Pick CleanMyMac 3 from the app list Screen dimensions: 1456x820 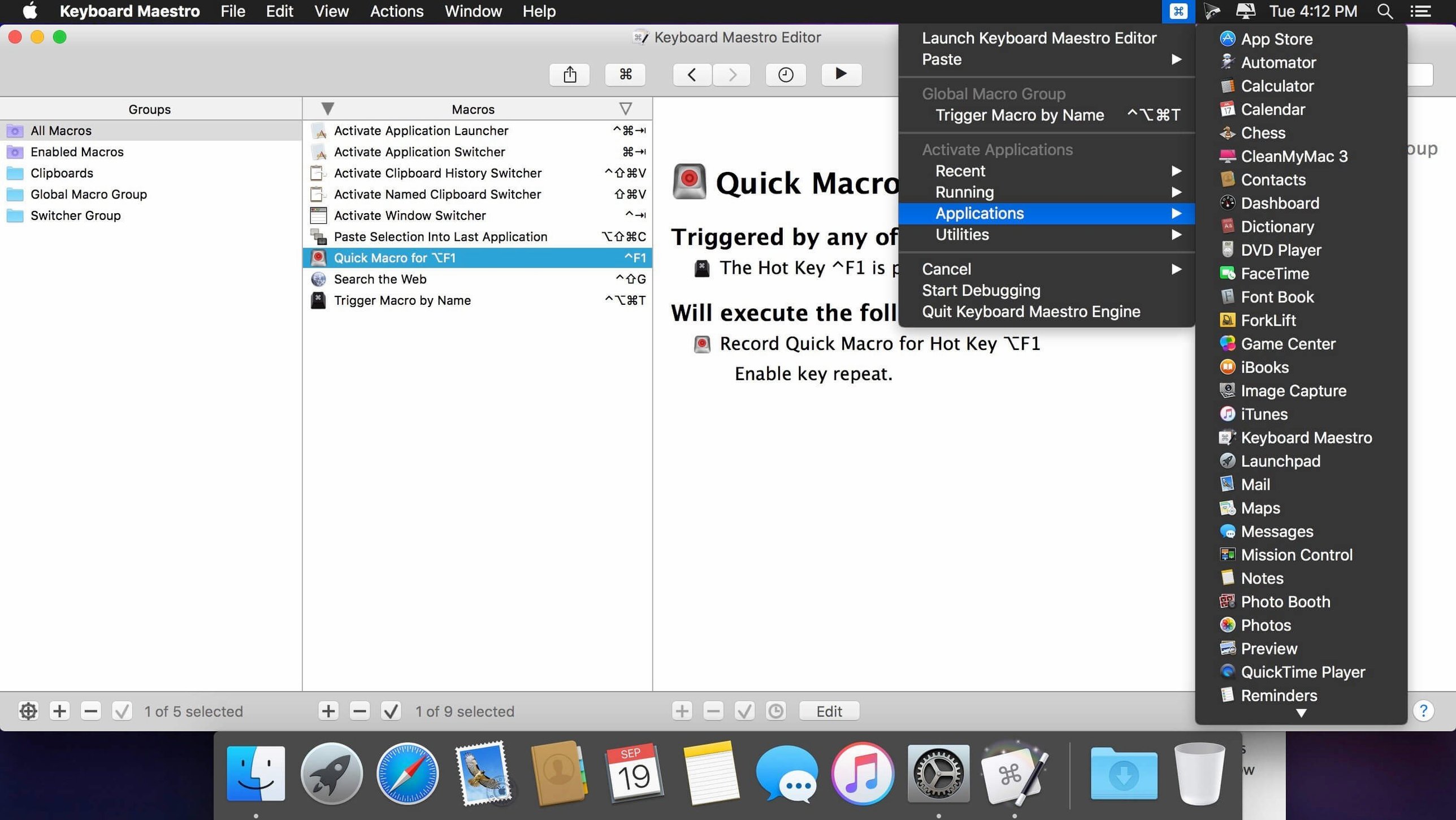pyautogui.click(x=1301, y=157)
